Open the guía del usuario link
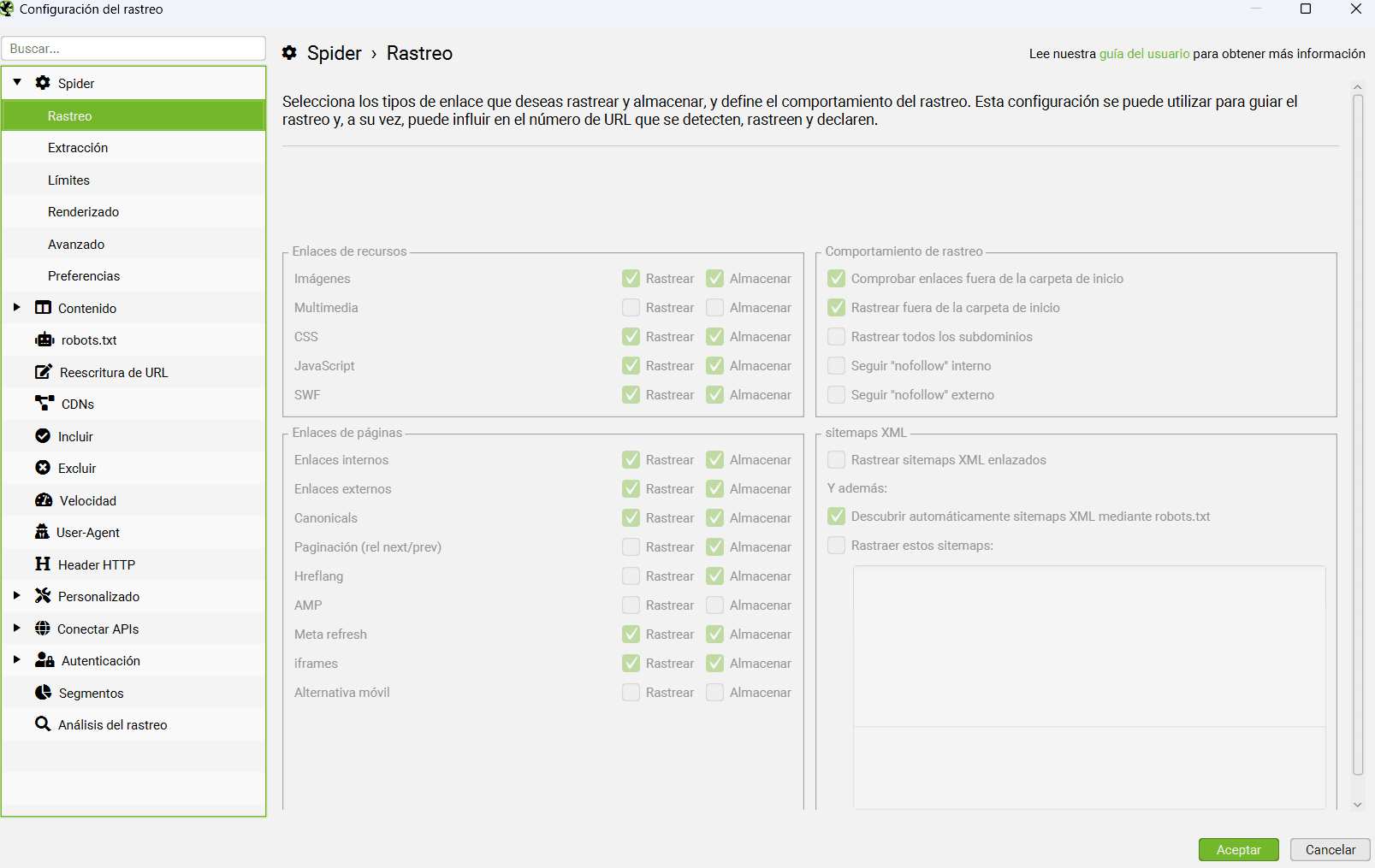 [1144, 52]
